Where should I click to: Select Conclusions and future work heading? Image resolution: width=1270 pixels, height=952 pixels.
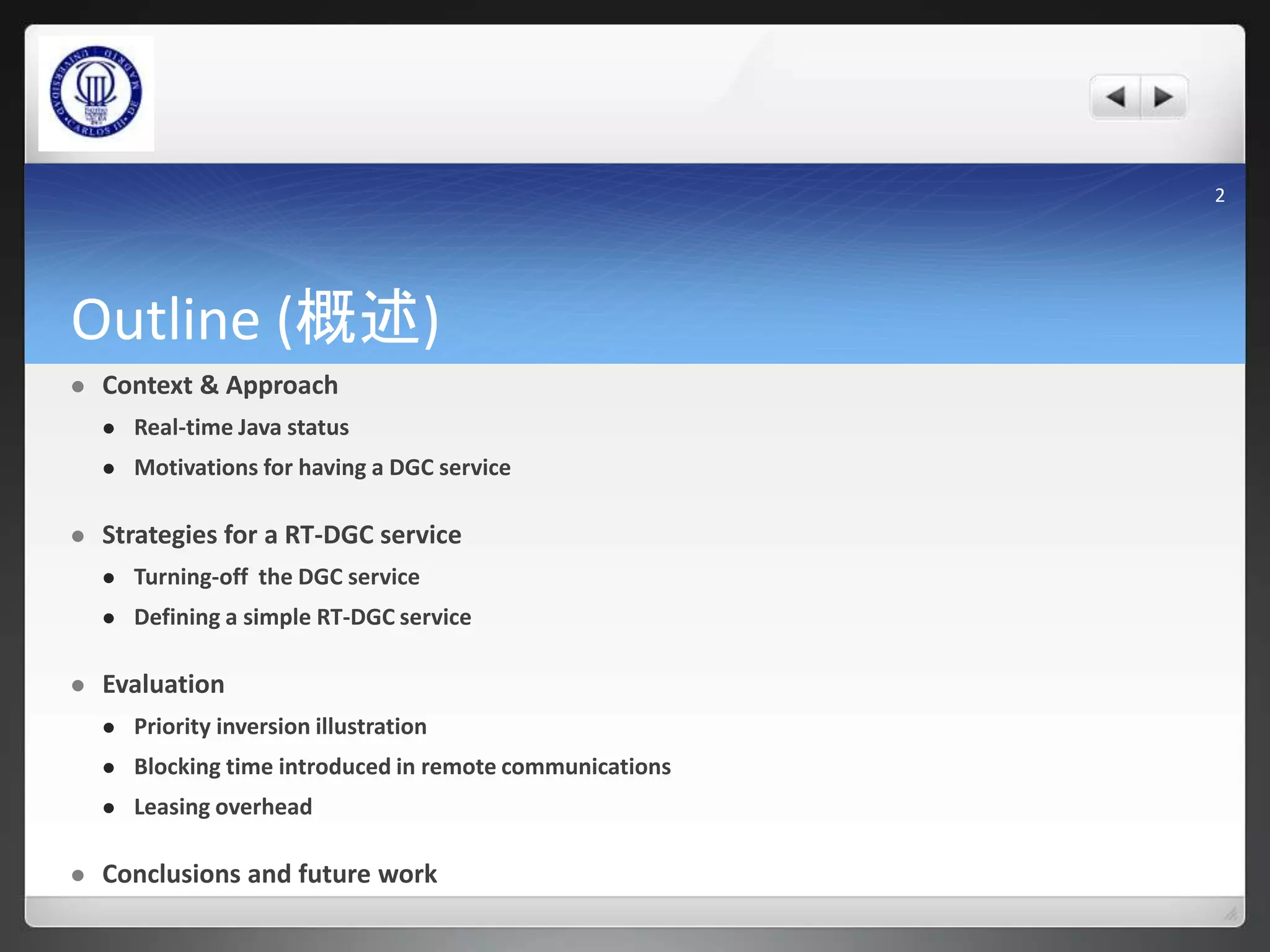(269, 875)
